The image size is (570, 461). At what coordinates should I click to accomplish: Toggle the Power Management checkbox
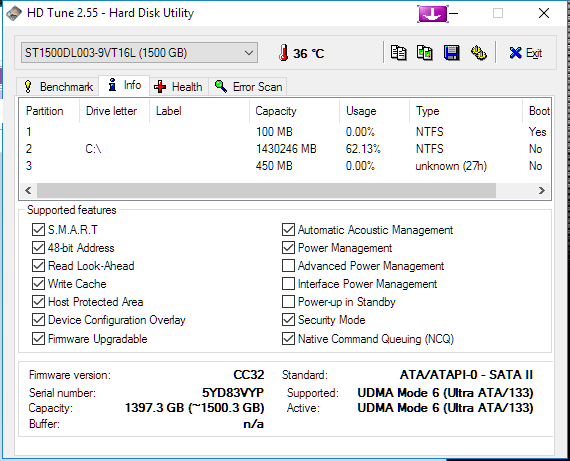[x=288, y=248]
